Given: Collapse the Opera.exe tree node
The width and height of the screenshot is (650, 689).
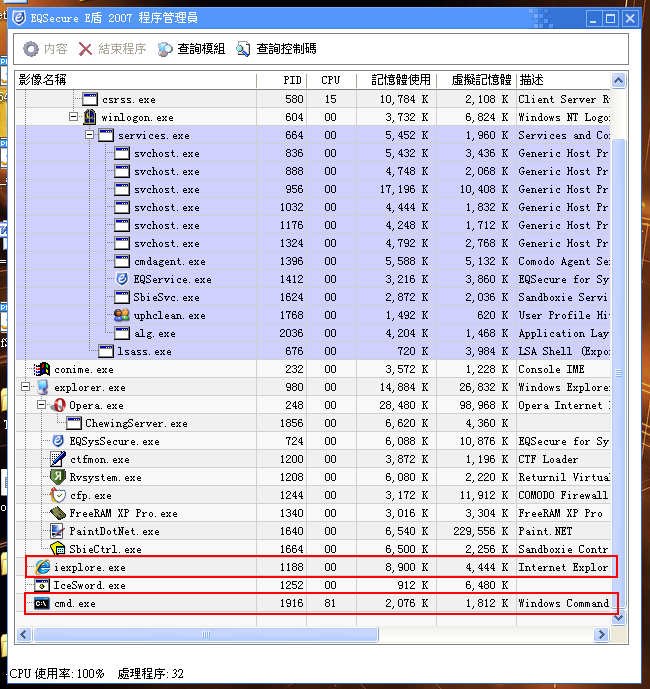Looking at the screenshot, I should pyautogui.click(x=41, y=405).
